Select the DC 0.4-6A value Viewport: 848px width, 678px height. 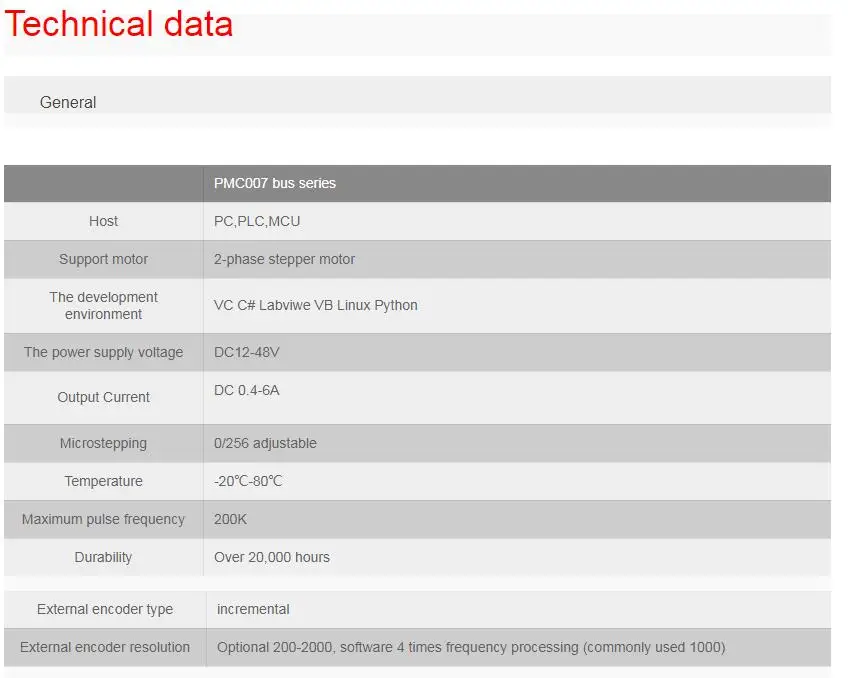(x=247, y=390)
